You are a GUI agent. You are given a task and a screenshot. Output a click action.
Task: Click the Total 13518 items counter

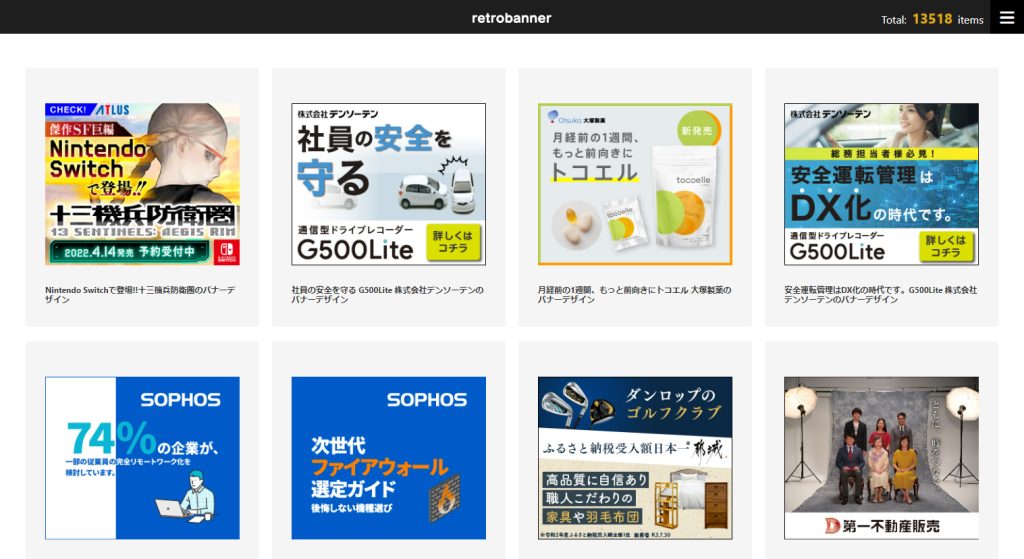coord(932,19)
